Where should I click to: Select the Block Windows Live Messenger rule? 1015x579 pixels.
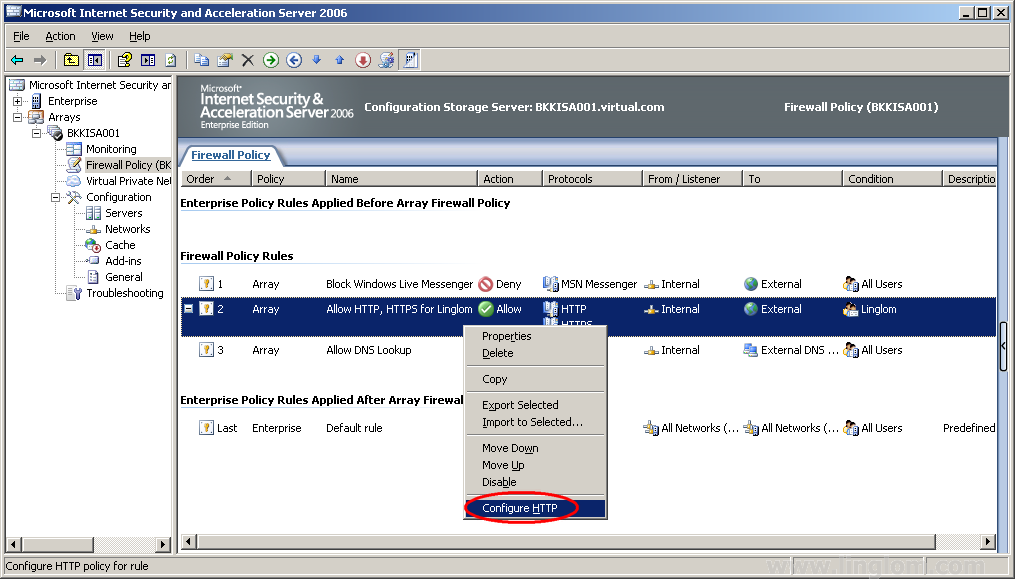pyautogui.click(x=588, y=284)
